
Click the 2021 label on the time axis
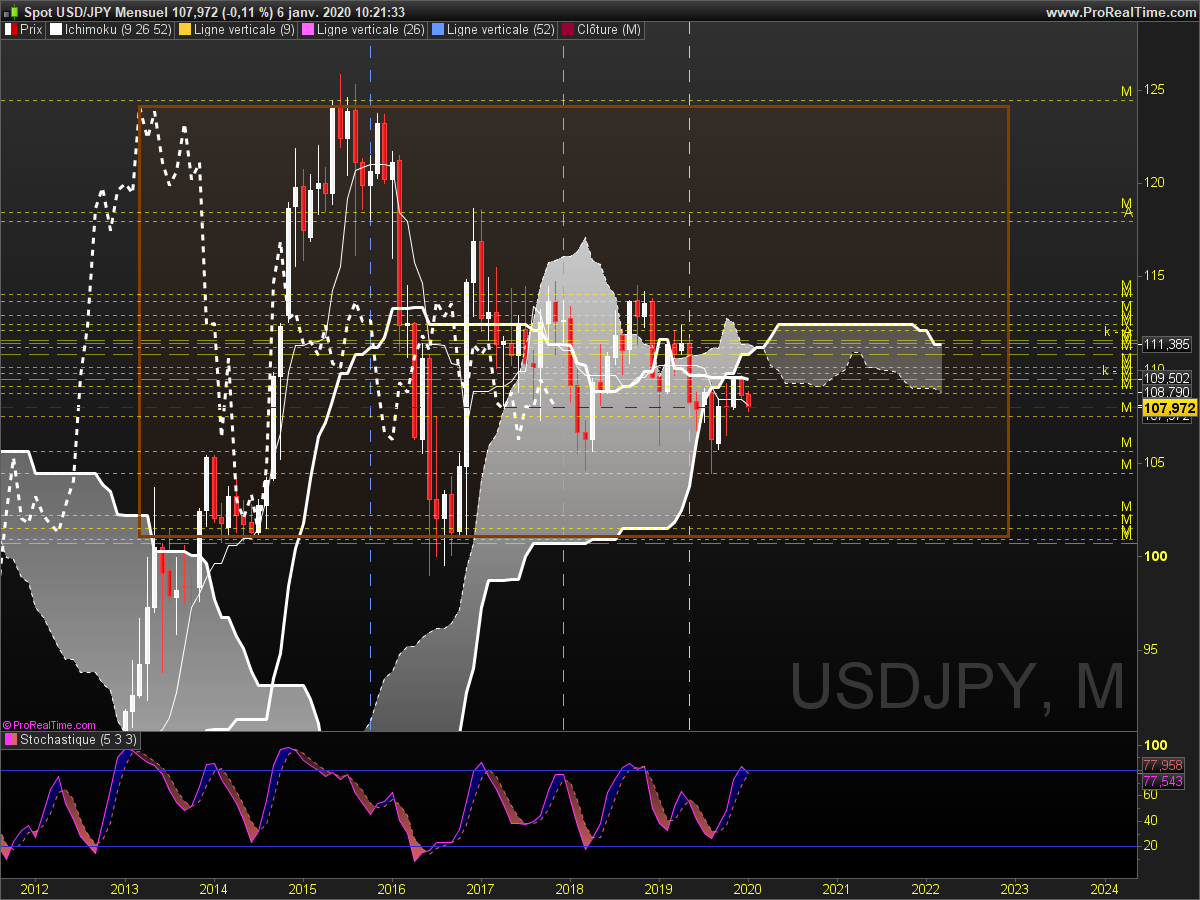(x=836, y=888)
